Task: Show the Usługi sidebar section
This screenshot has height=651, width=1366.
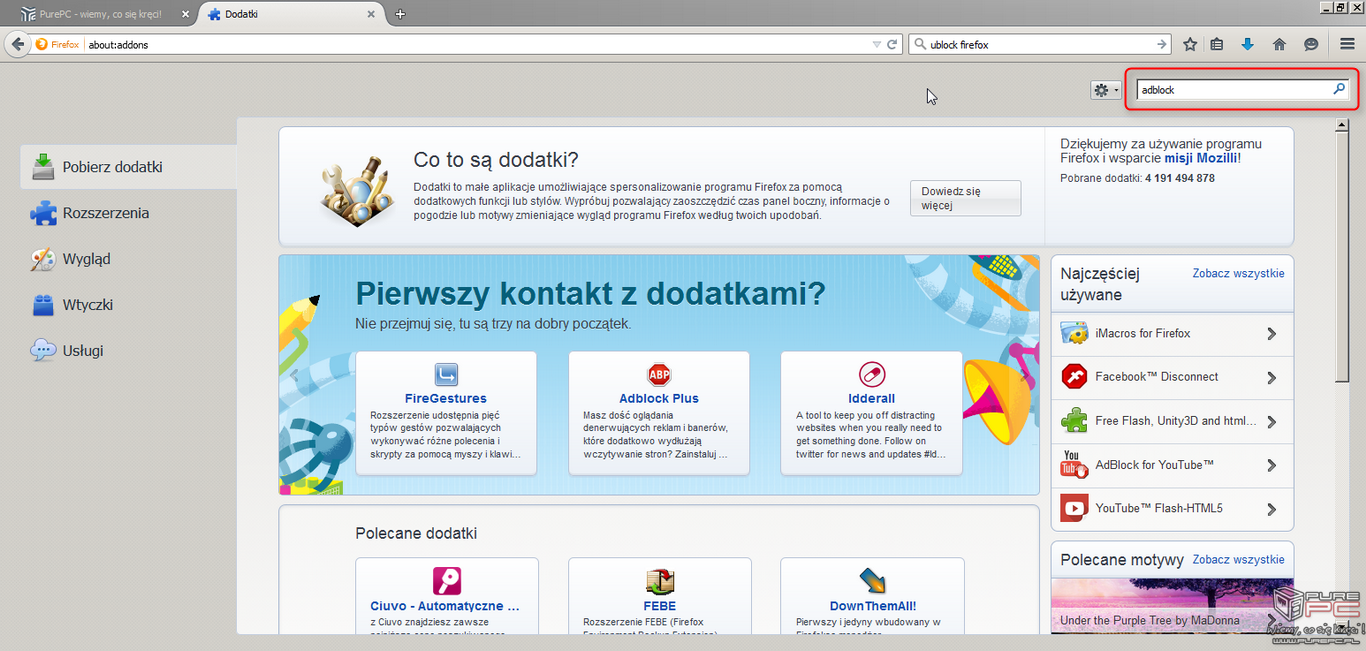Action: tap(128, 351)
